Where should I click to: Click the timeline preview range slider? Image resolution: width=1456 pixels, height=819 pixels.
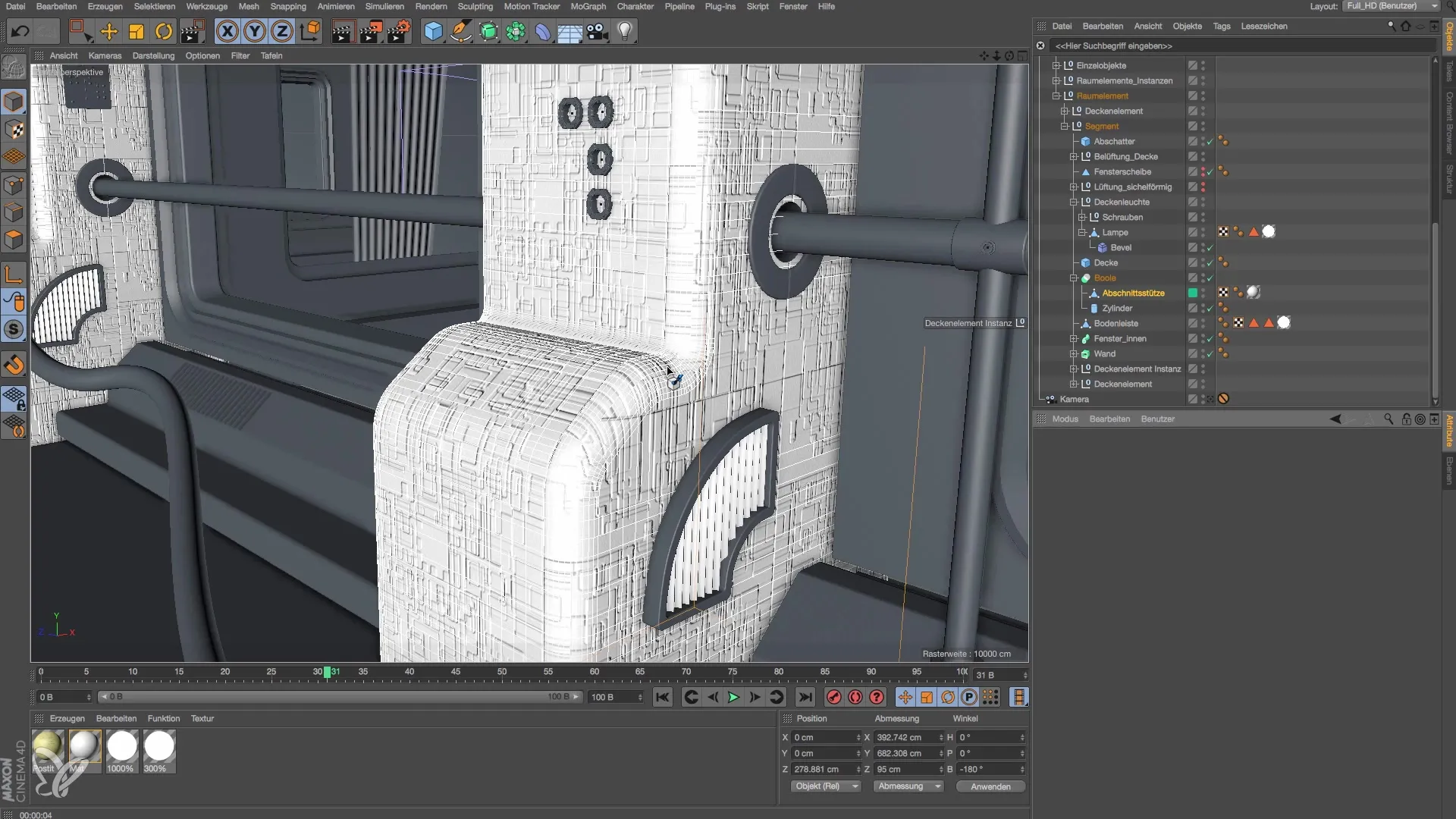340,697
